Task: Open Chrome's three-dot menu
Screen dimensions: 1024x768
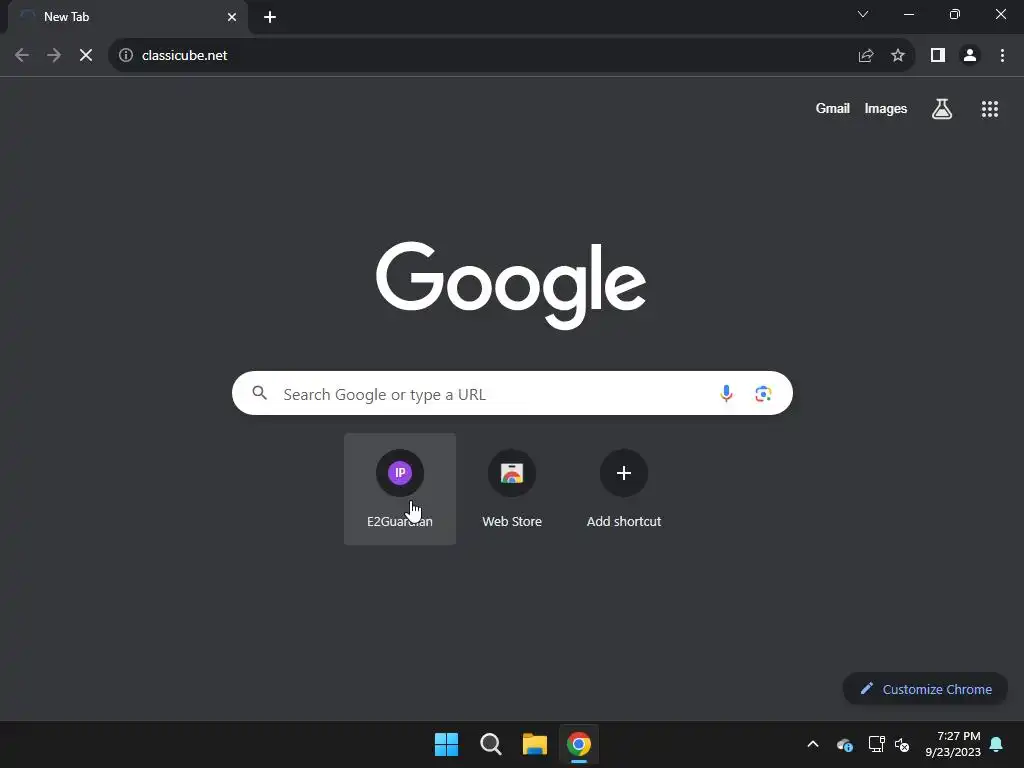Action: pos(1002,56)
